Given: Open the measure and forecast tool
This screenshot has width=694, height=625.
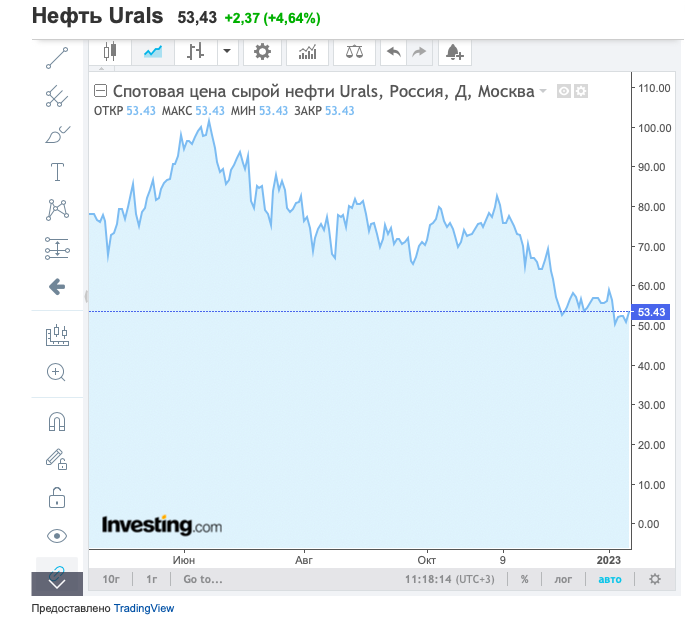Looking at the screenshot, I should click(x=57, y=248).
